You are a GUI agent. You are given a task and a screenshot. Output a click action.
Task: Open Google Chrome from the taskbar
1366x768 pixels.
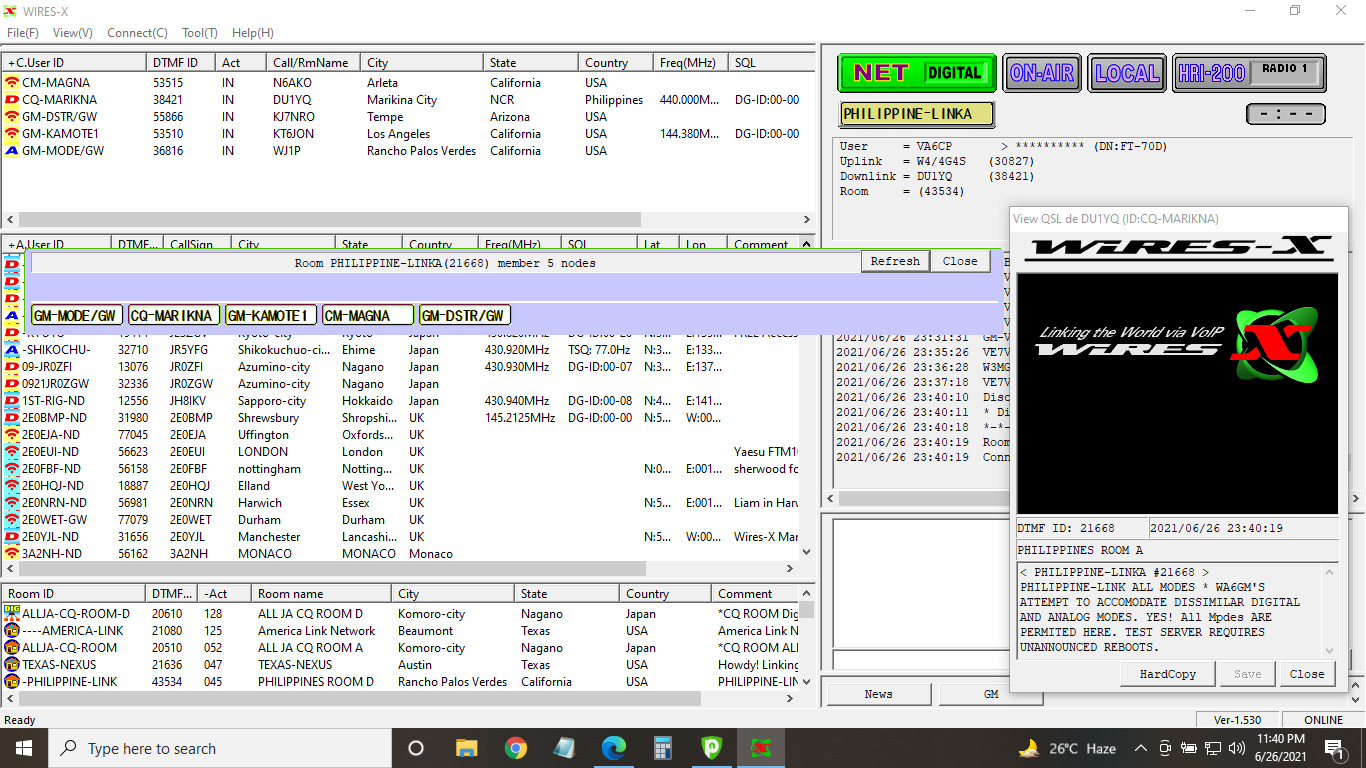[x=515, y=748]
